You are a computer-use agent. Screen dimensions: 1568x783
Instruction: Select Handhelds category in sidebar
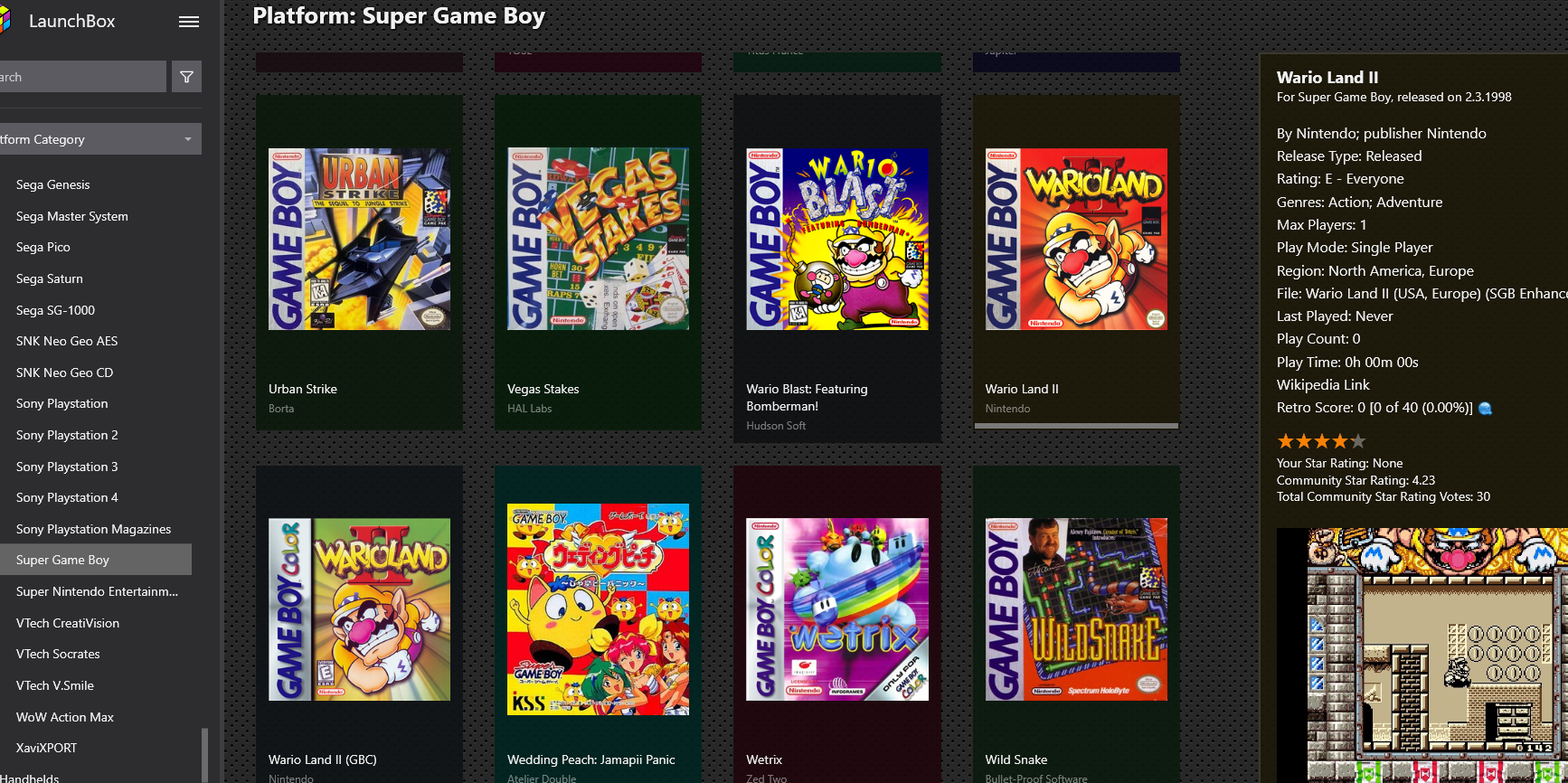click(30, 778)
